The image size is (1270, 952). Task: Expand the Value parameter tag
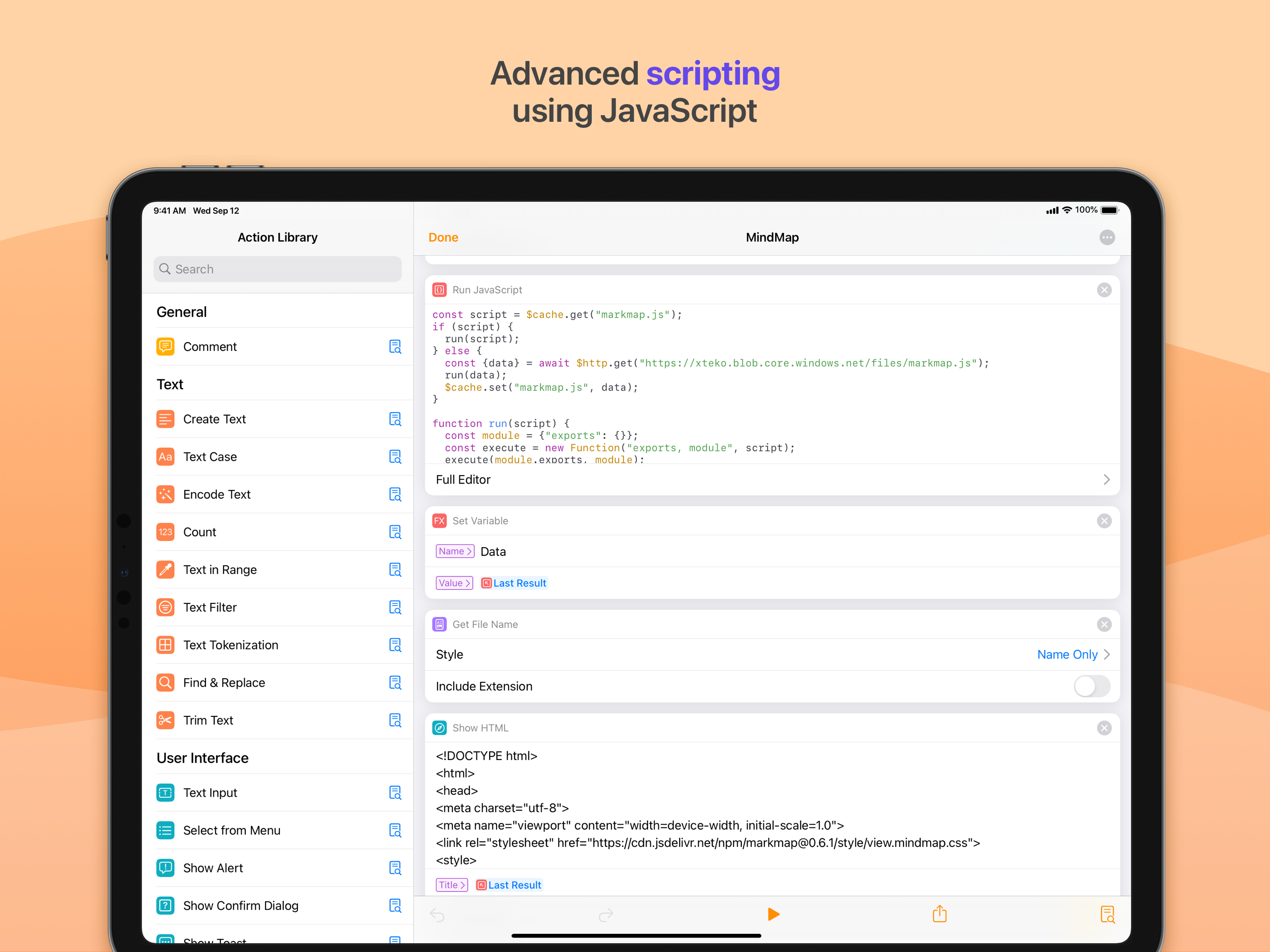[454, 583]
